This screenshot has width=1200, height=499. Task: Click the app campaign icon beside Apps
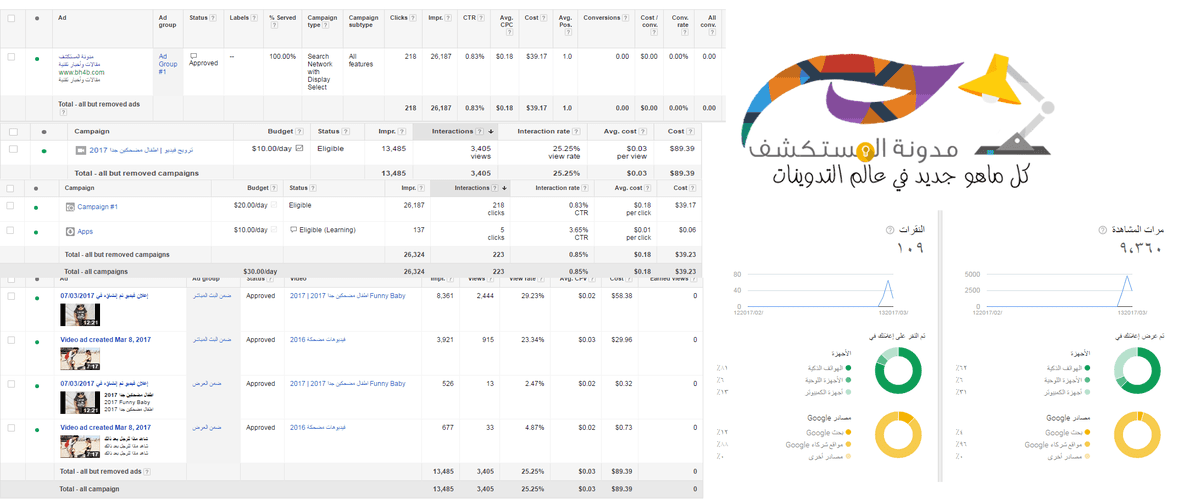(71, 231)
